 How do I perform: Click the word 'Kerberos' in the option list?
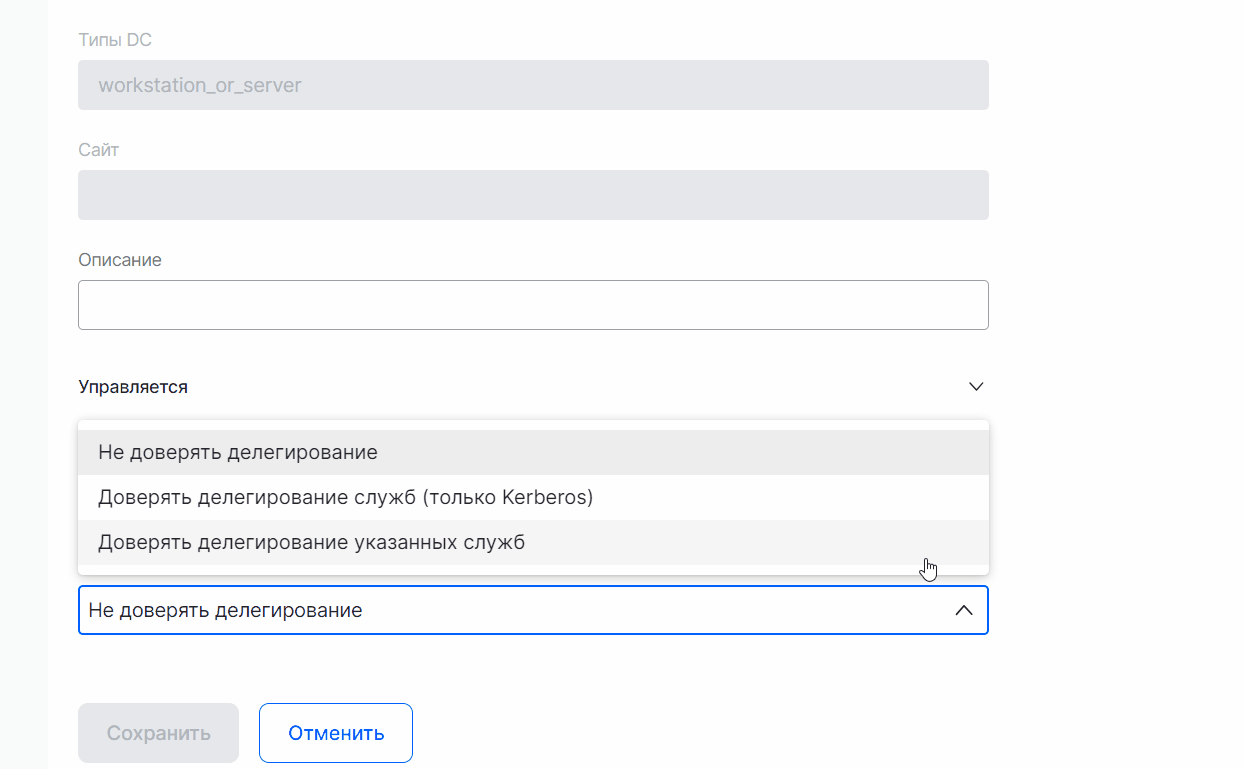pos(545,498)
